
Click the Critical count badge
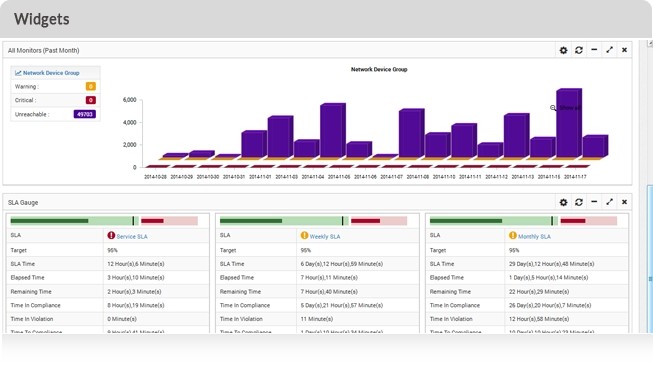[x=90, y=100]
